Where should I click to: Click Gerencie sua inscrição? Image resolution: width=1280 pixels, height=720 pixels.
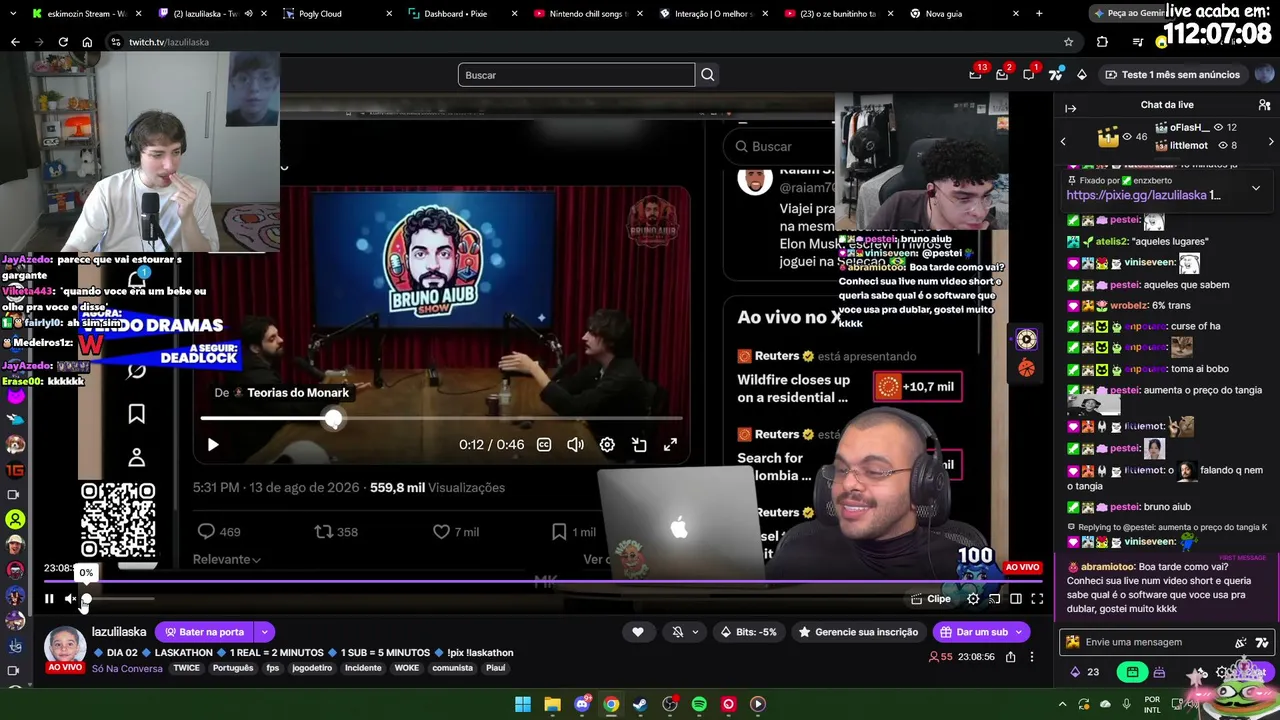858,632
